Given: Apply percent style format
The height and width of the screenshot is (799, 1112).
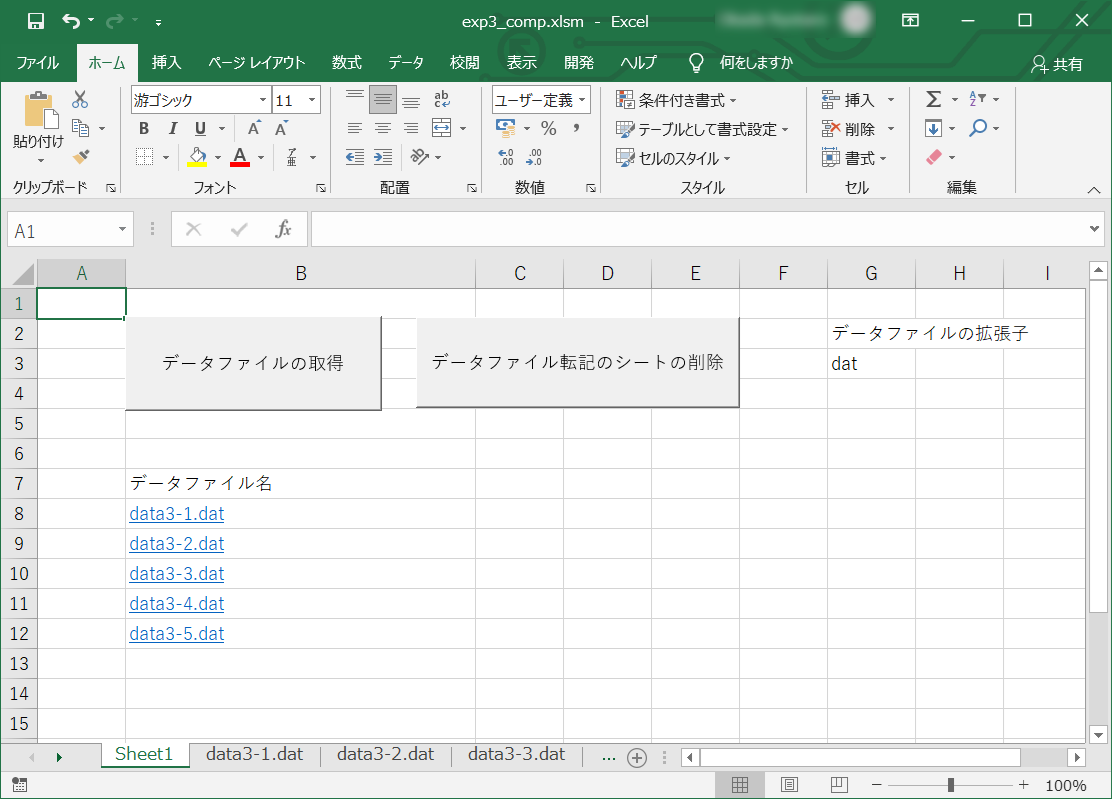Looking at the screenshot, I should 548,128.
